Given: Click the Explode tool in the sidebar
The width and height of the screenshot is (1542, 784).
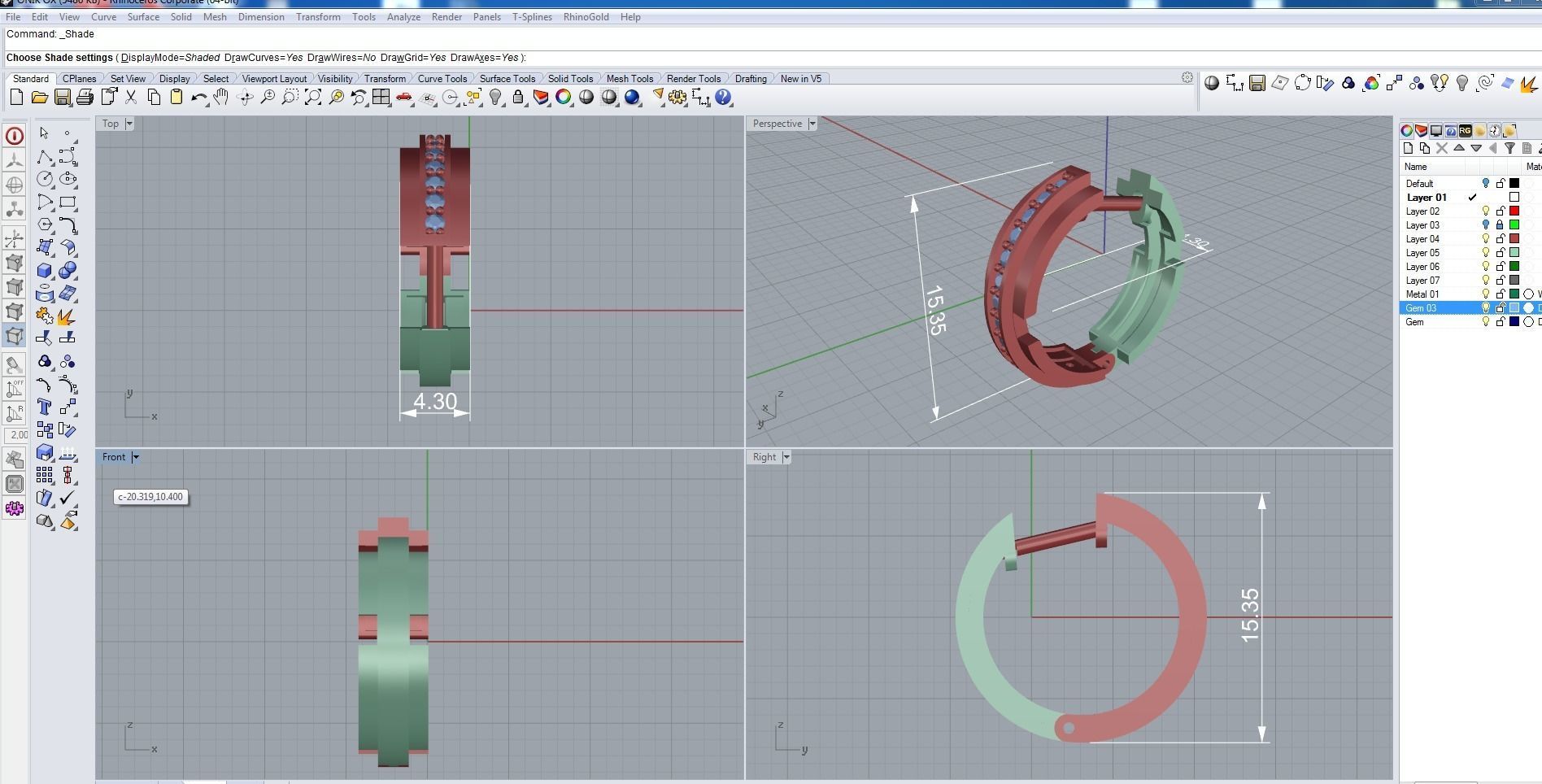Looking at the screenshot, I should coord(68,316).
